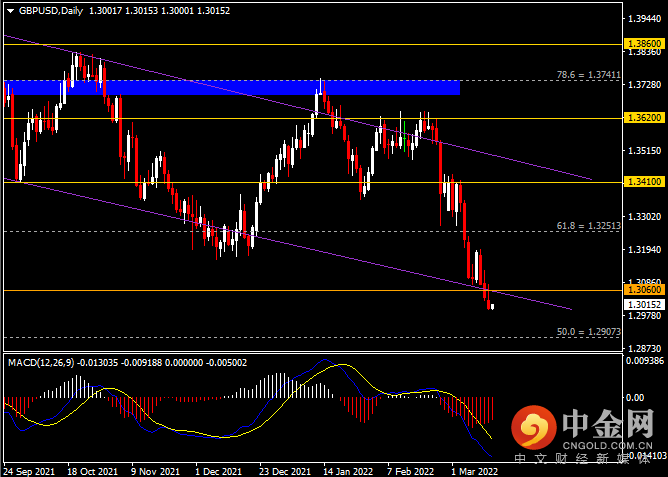Select the 1.34100 yellow price label

pyautogui.click(x=645, y=182)
